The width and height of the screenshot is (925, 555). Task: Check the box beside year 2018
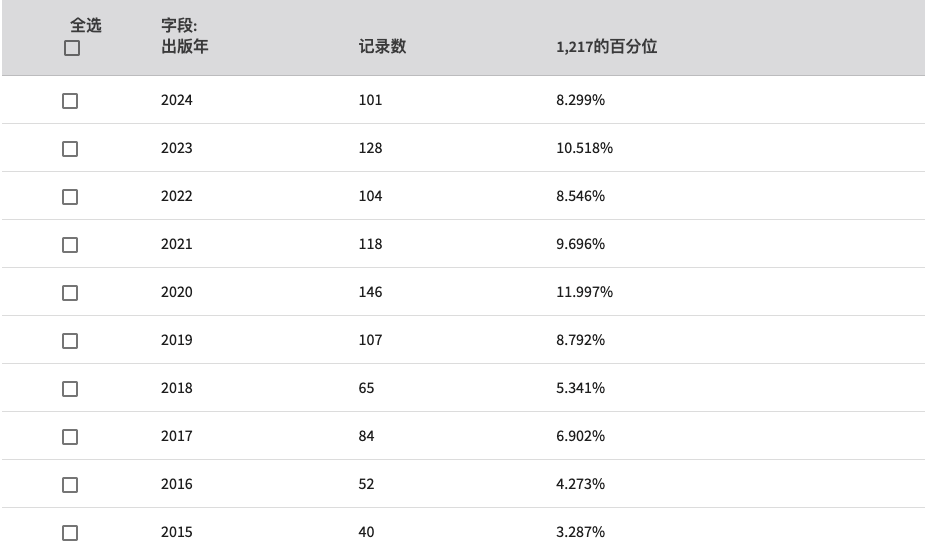tap(70, 389)
